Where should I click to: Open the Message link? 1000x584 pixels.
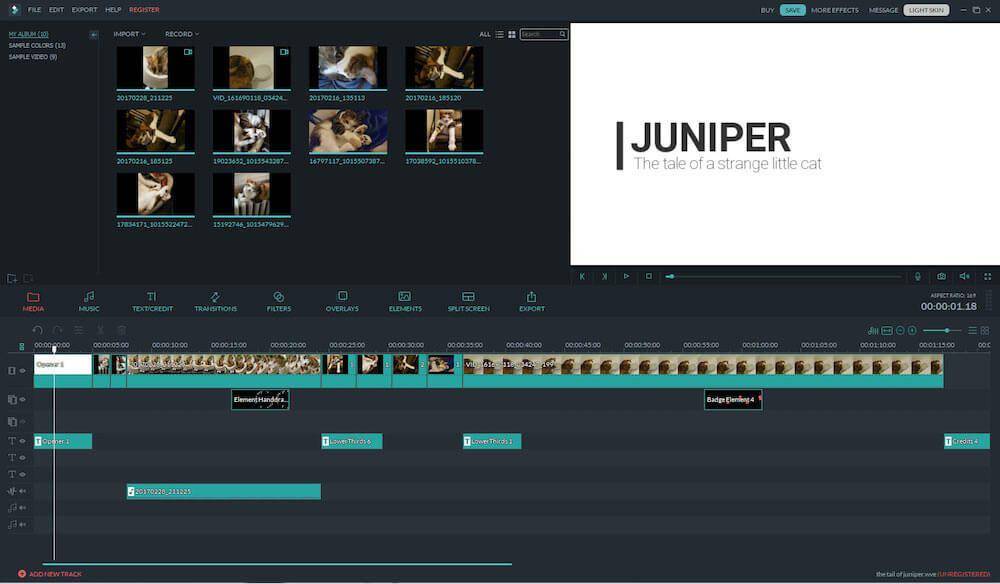coord(883,10)
